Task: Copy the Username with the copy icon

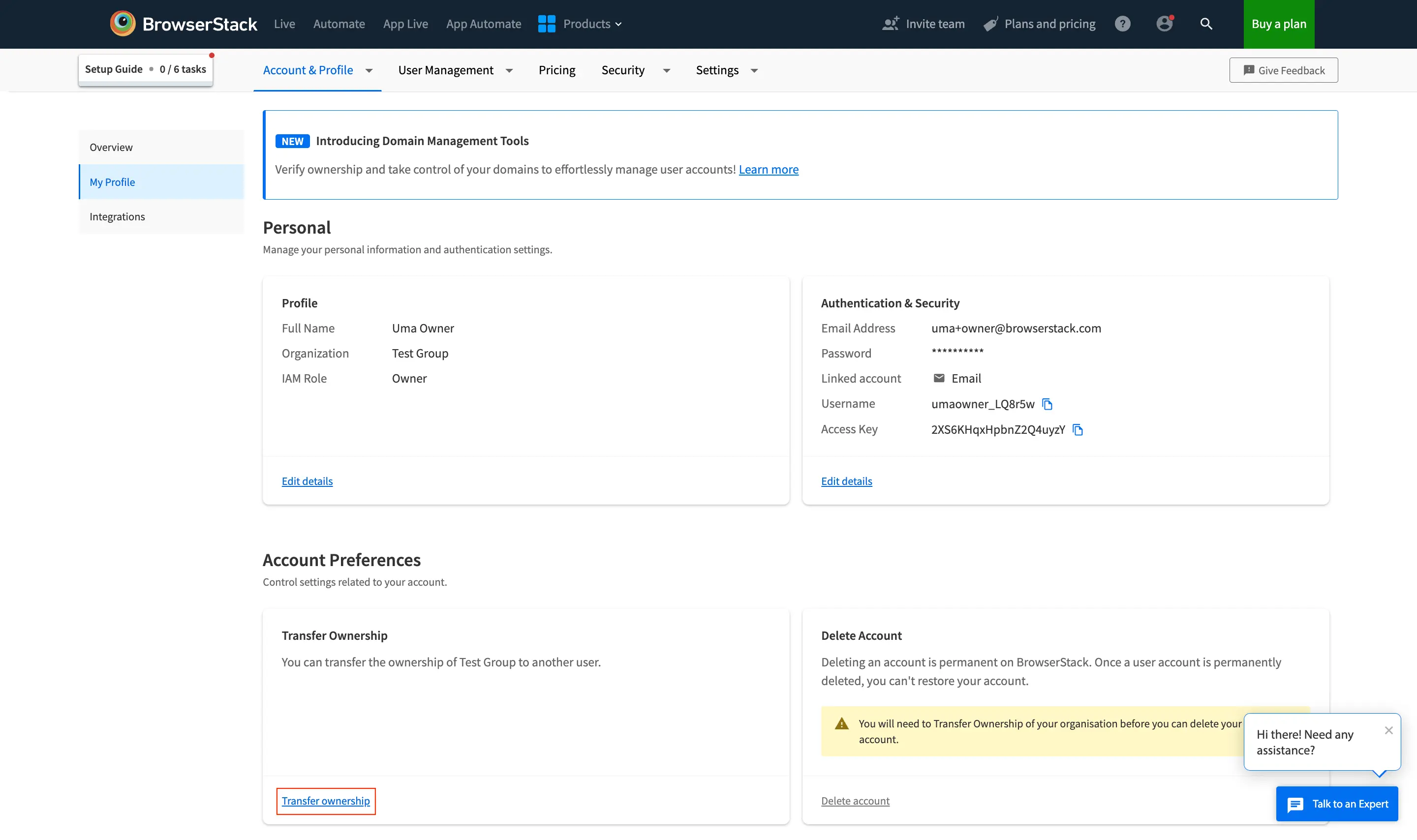Action: click(x=1047, y=404)
